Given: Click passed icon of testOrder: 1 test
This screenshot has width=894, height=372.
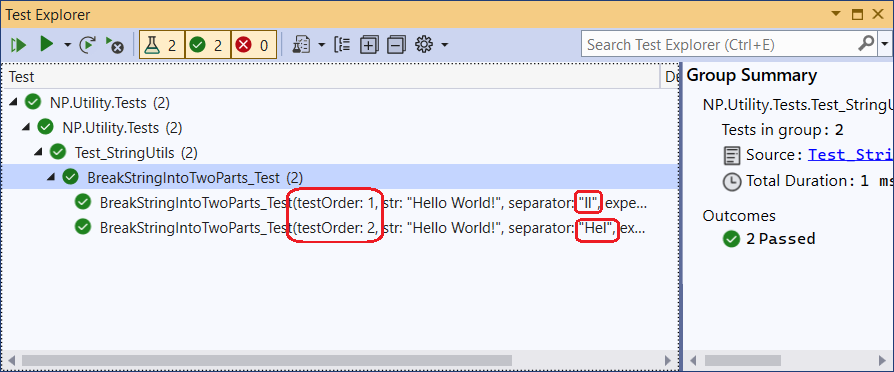Looking at the screenshot, I should click(x=83, y=202).
